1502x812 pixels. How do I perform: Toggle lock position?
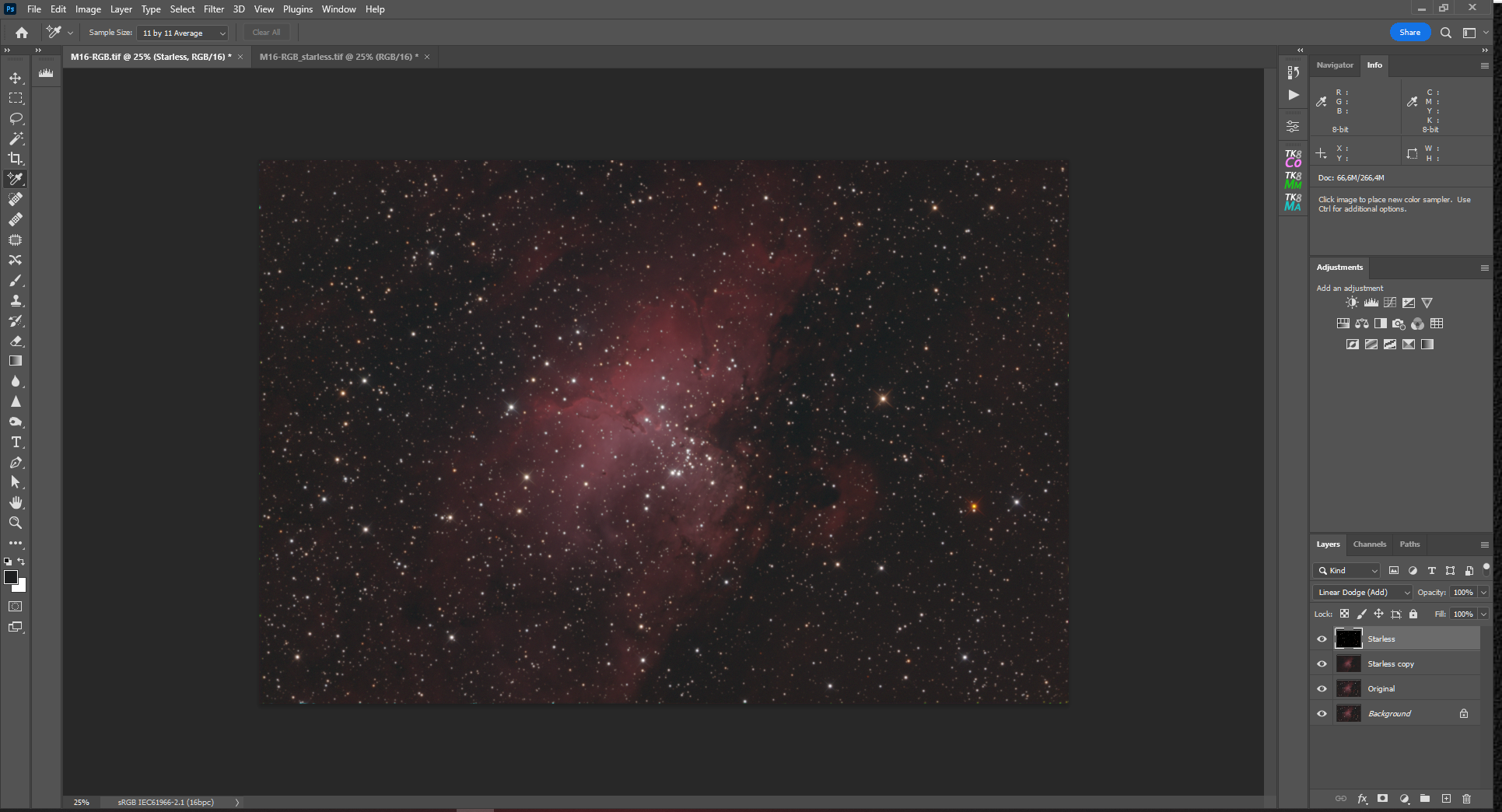click(x=1378, y=614)
